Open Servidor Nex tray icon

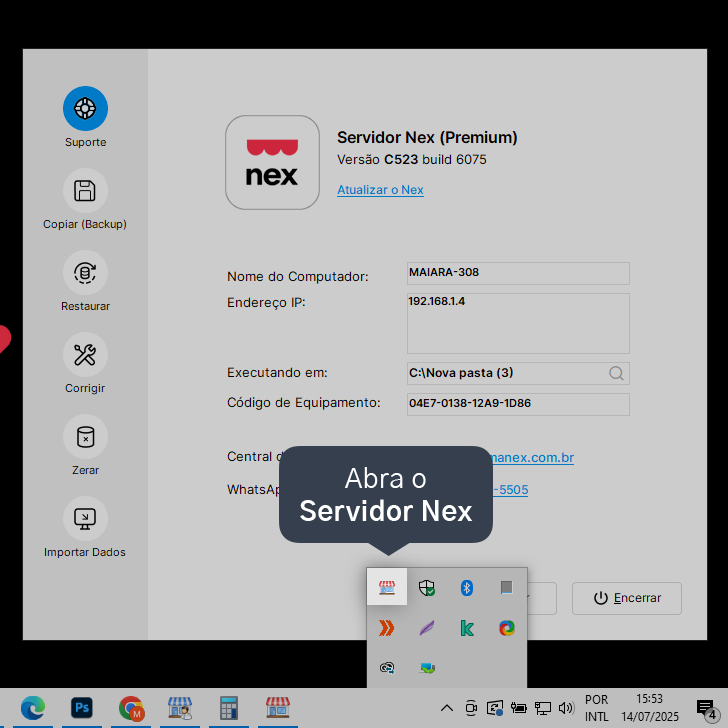tap(387, 587)
